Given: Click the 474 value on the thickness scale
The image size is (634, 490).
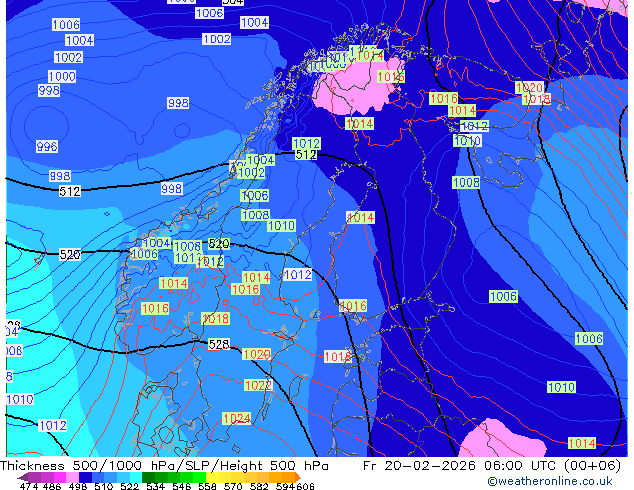Looking at the screenshot, I should tap(29, 486).
